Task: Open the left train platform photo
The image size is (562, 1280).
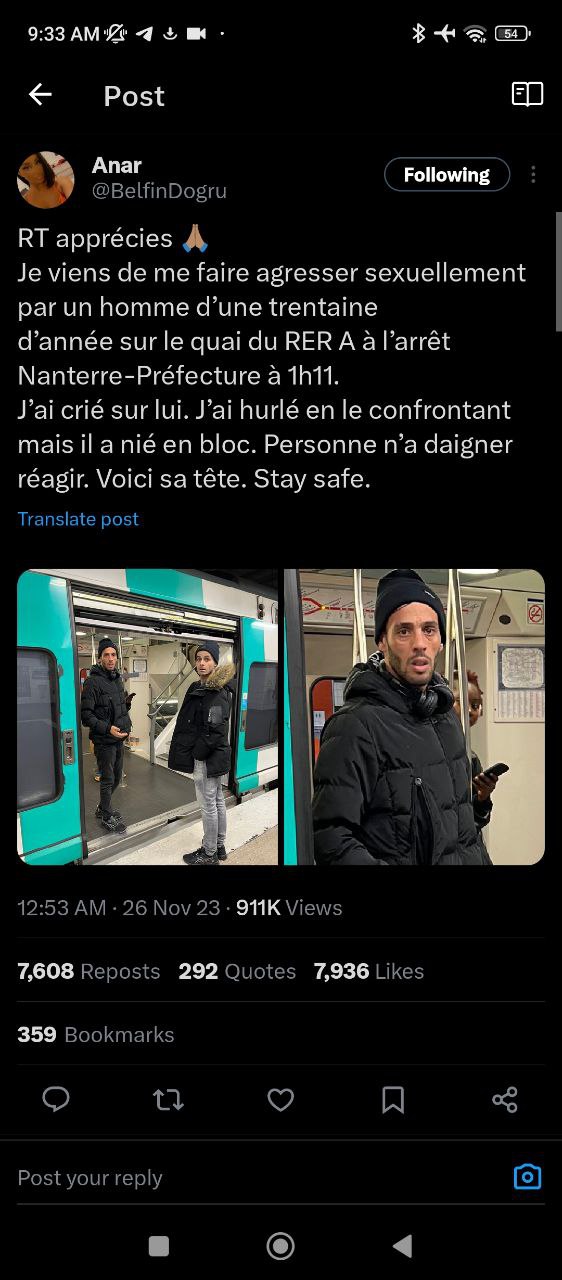Action: 147,717
